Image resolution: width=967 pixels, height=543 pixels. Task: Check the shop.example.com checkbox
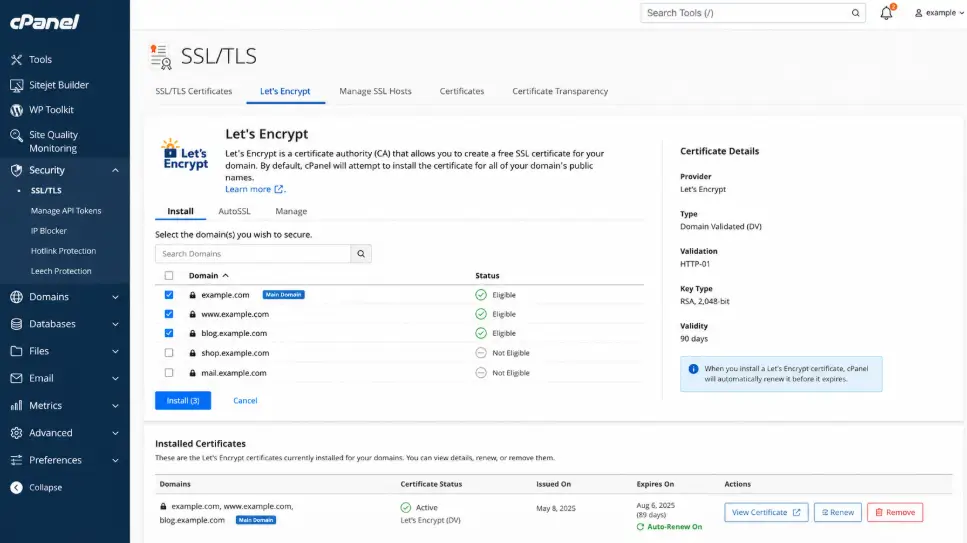click(169, 353)
